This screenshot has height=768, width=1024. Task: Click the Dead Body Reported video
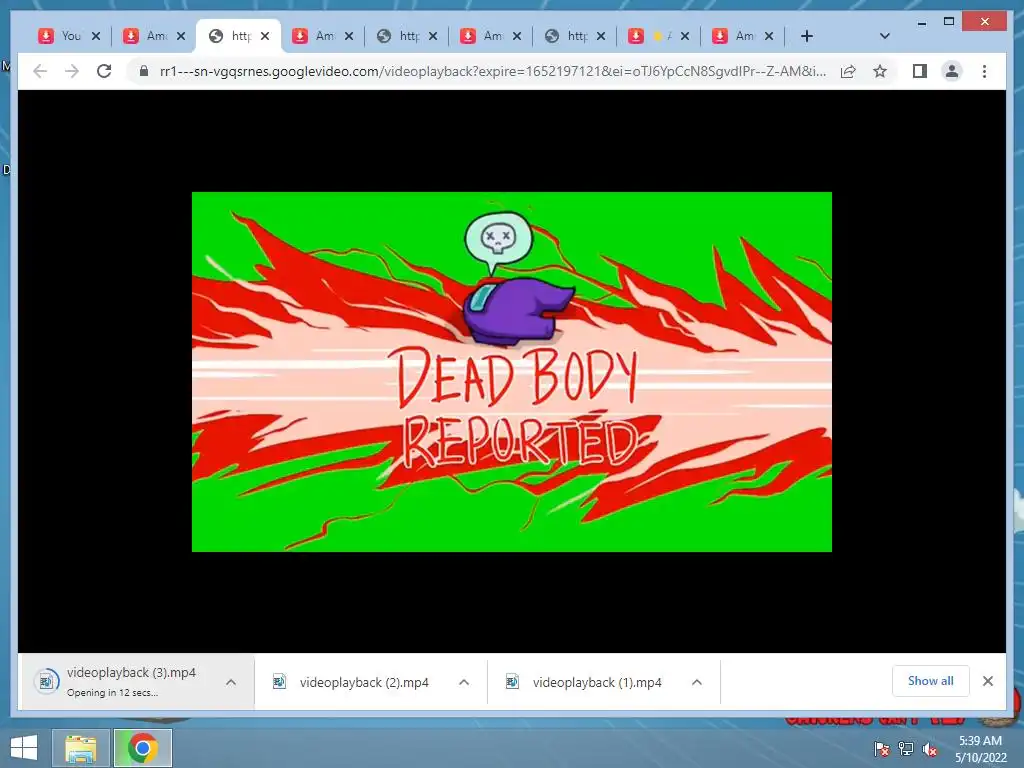tap(511, 372)
